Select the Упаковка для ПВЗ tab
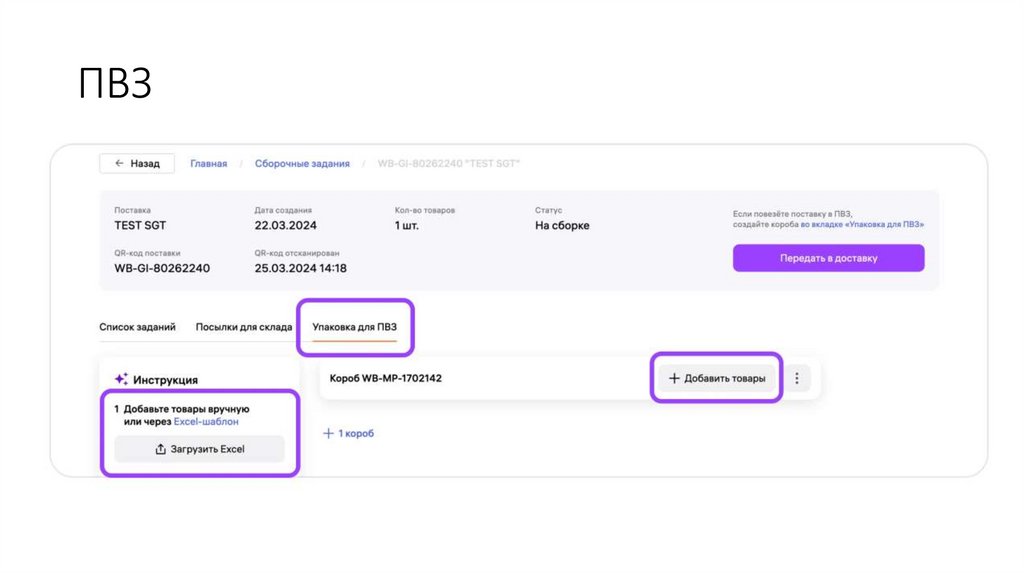This screenshot has width=1024, height=574. coord(355,327)
